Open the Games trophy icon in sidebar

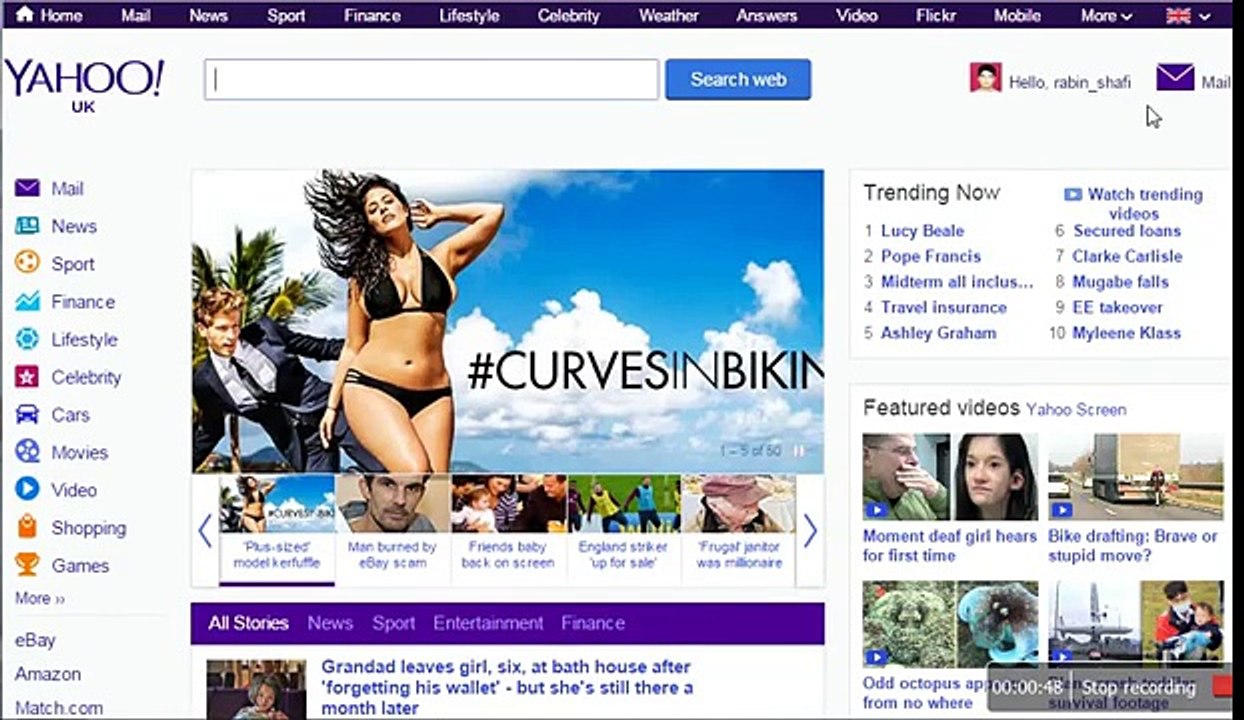click(x=27, y=565)
